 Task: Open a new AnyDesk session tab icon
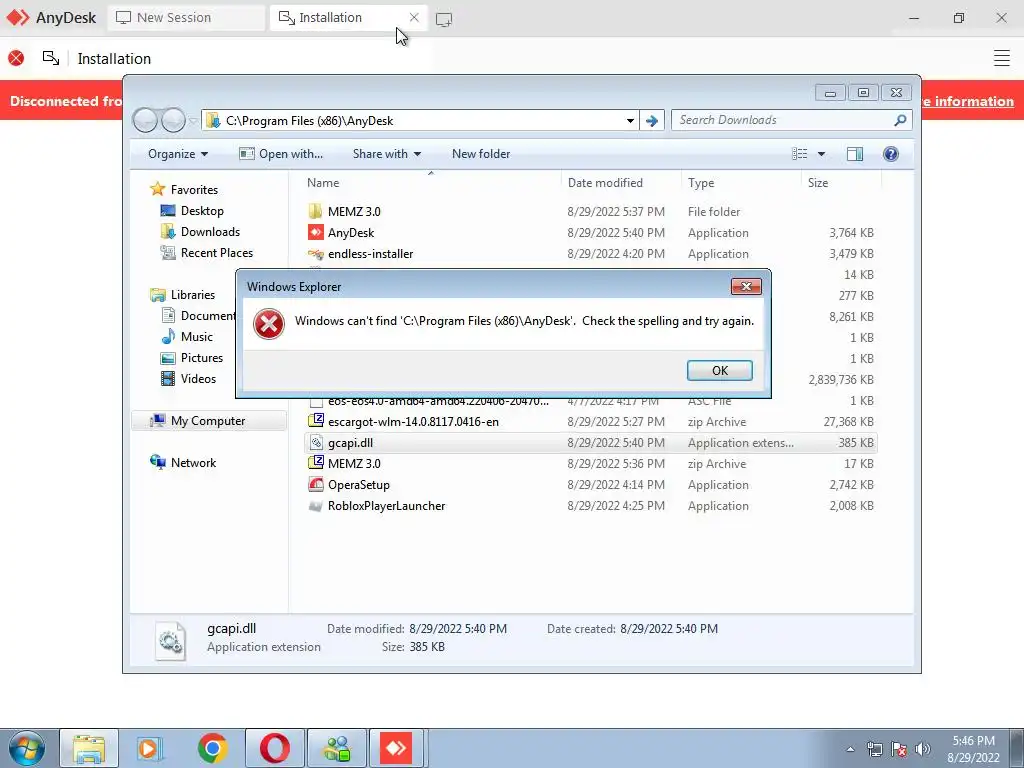click(x=444, y=19)
